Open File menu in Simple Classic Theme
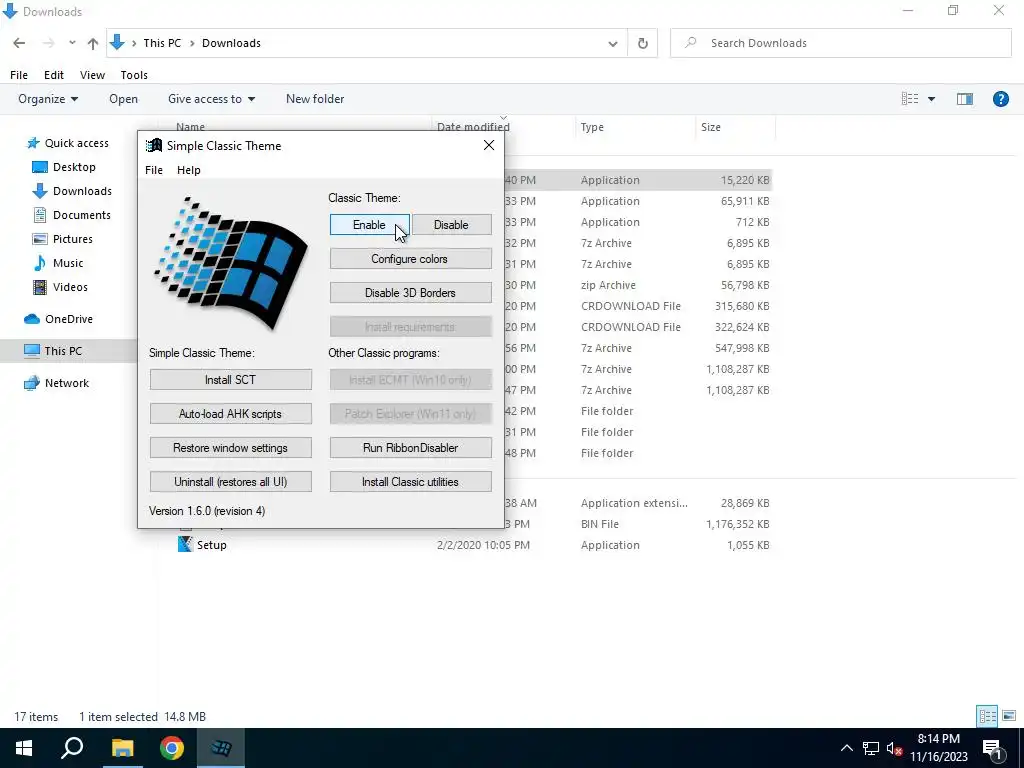The width and height of the screenshot is (1024, 768). [x=154, y=170]
